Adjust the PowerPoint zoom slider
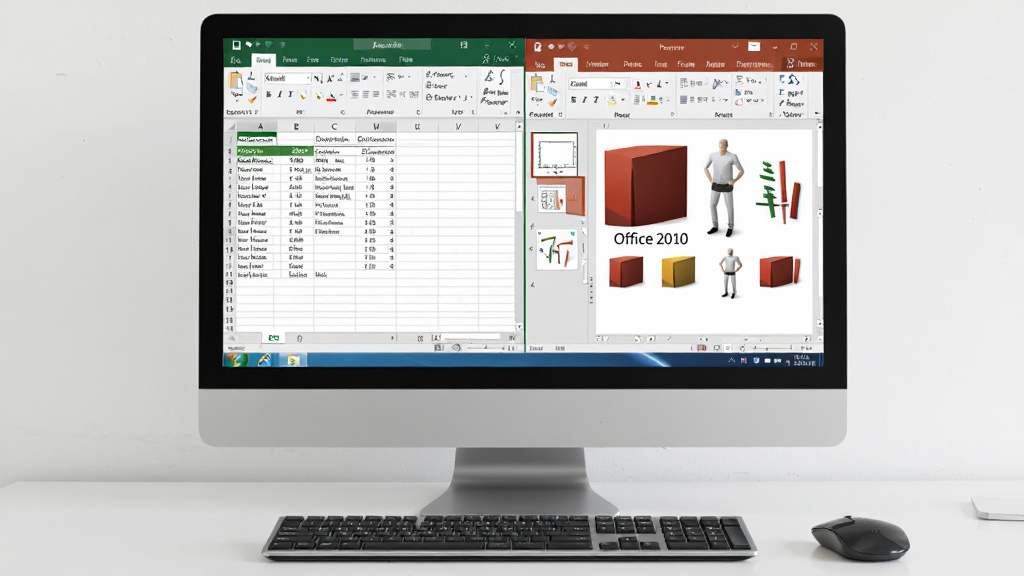This screenshot has height=576, width=1024. pyautogui.click(x=775, y=348)
